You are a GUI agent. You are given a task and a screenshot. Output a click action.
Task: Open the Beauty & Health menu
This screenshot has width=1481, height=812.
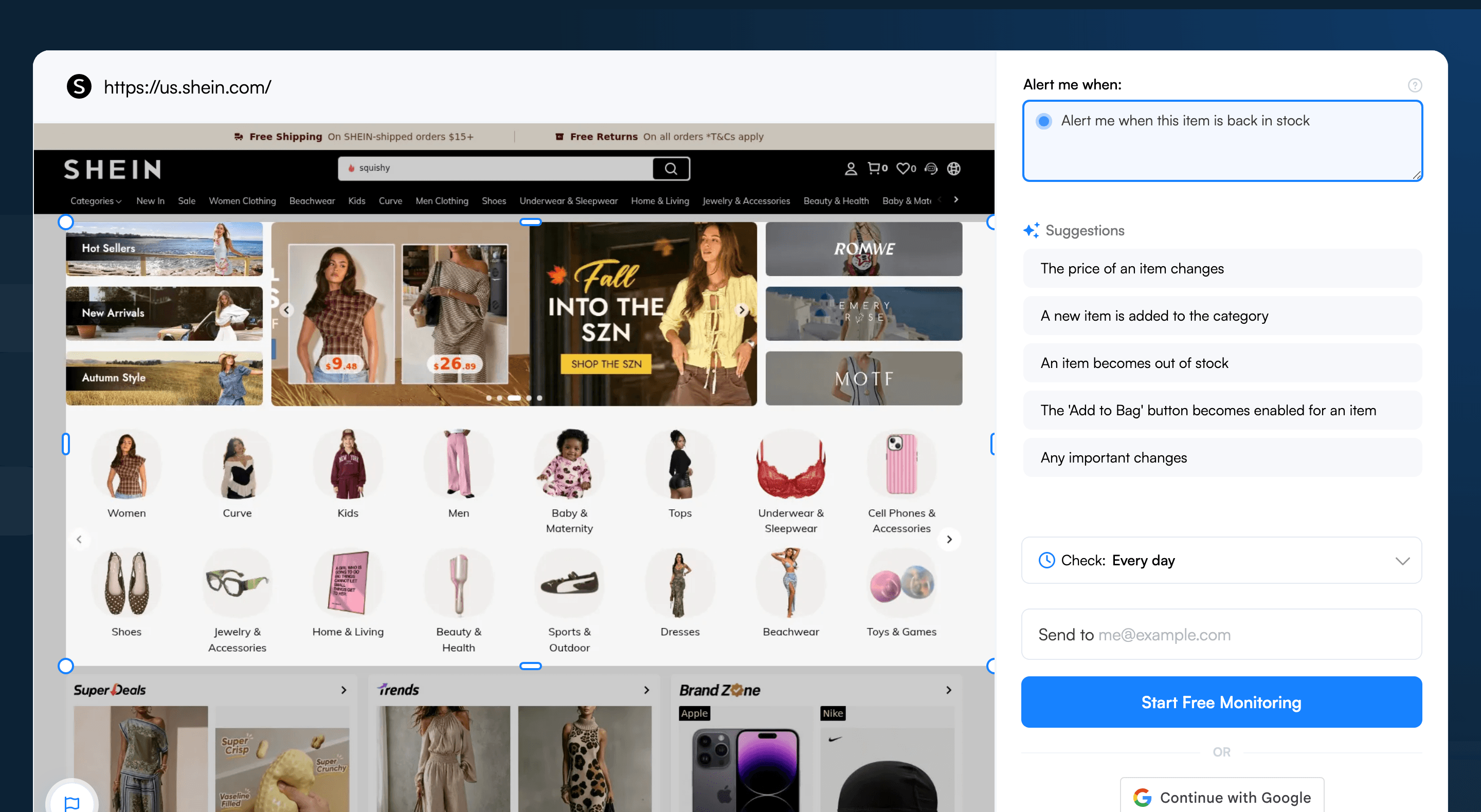coord(836,200)
